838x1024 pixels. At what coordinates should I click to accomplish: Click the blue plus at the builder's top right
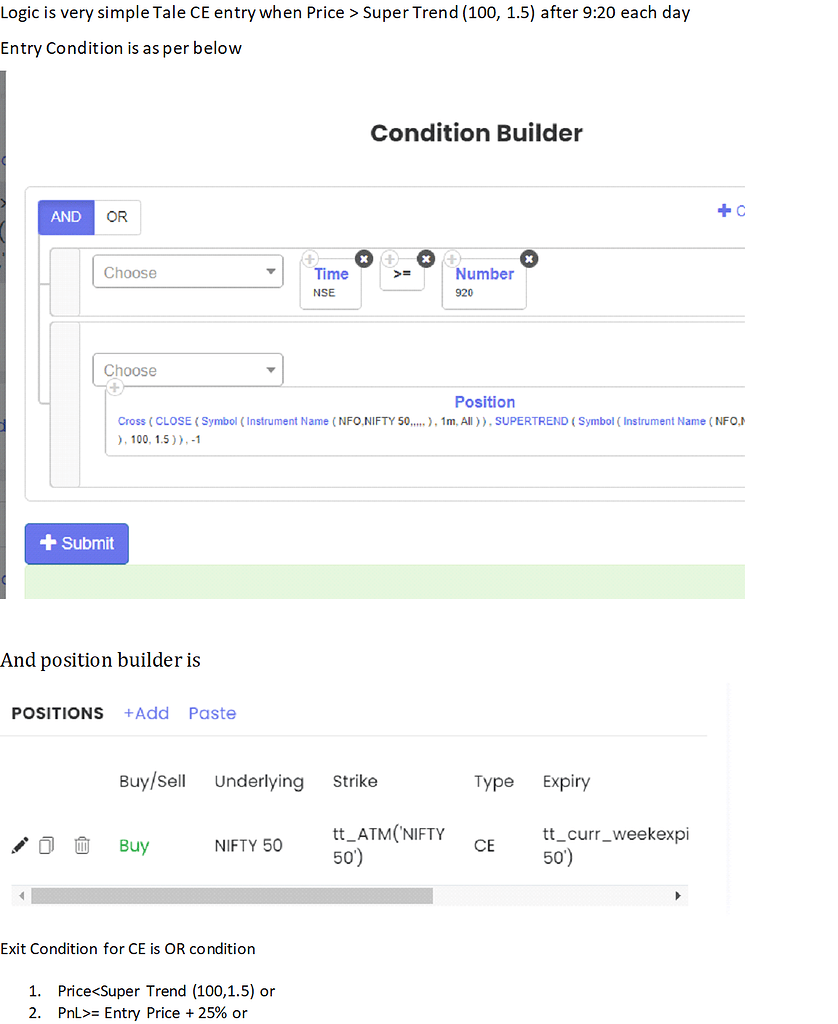pyautogui.click(x=725, y=211)
